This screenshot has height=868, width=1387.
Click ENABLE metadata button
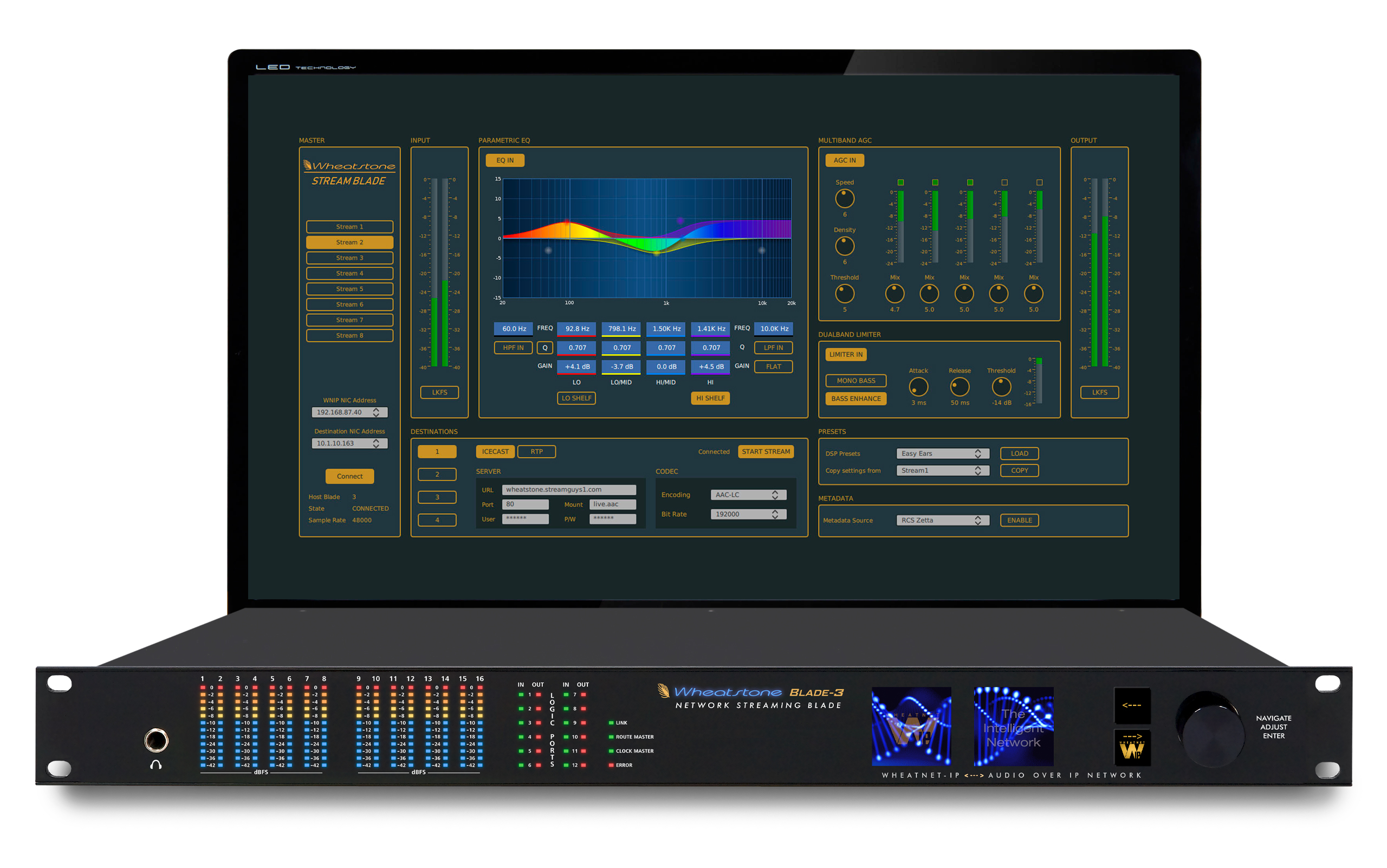pyautogui.click(x=1020, y=520)
